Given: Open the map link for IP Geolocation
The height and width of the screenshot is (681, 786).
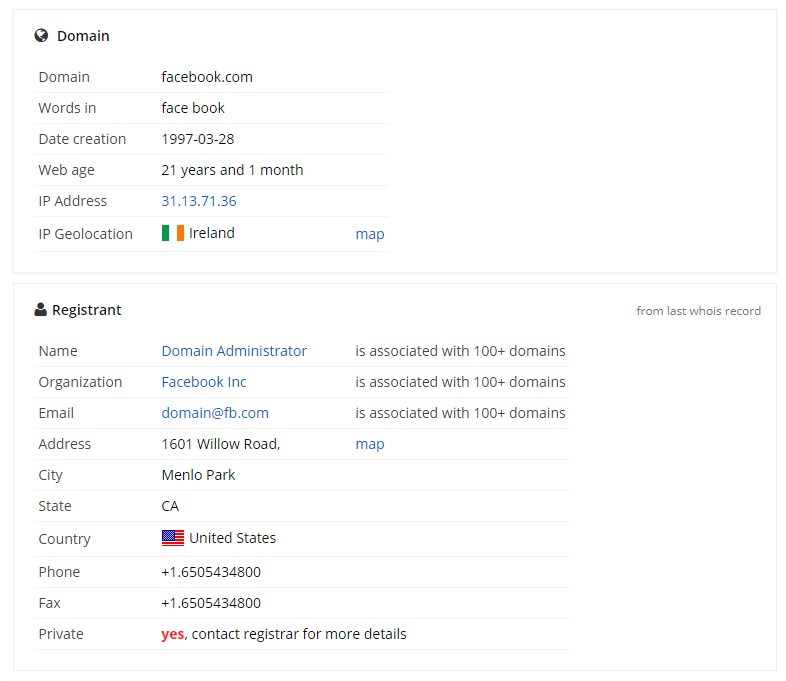Looking at the screenshot, I should 369,234.
